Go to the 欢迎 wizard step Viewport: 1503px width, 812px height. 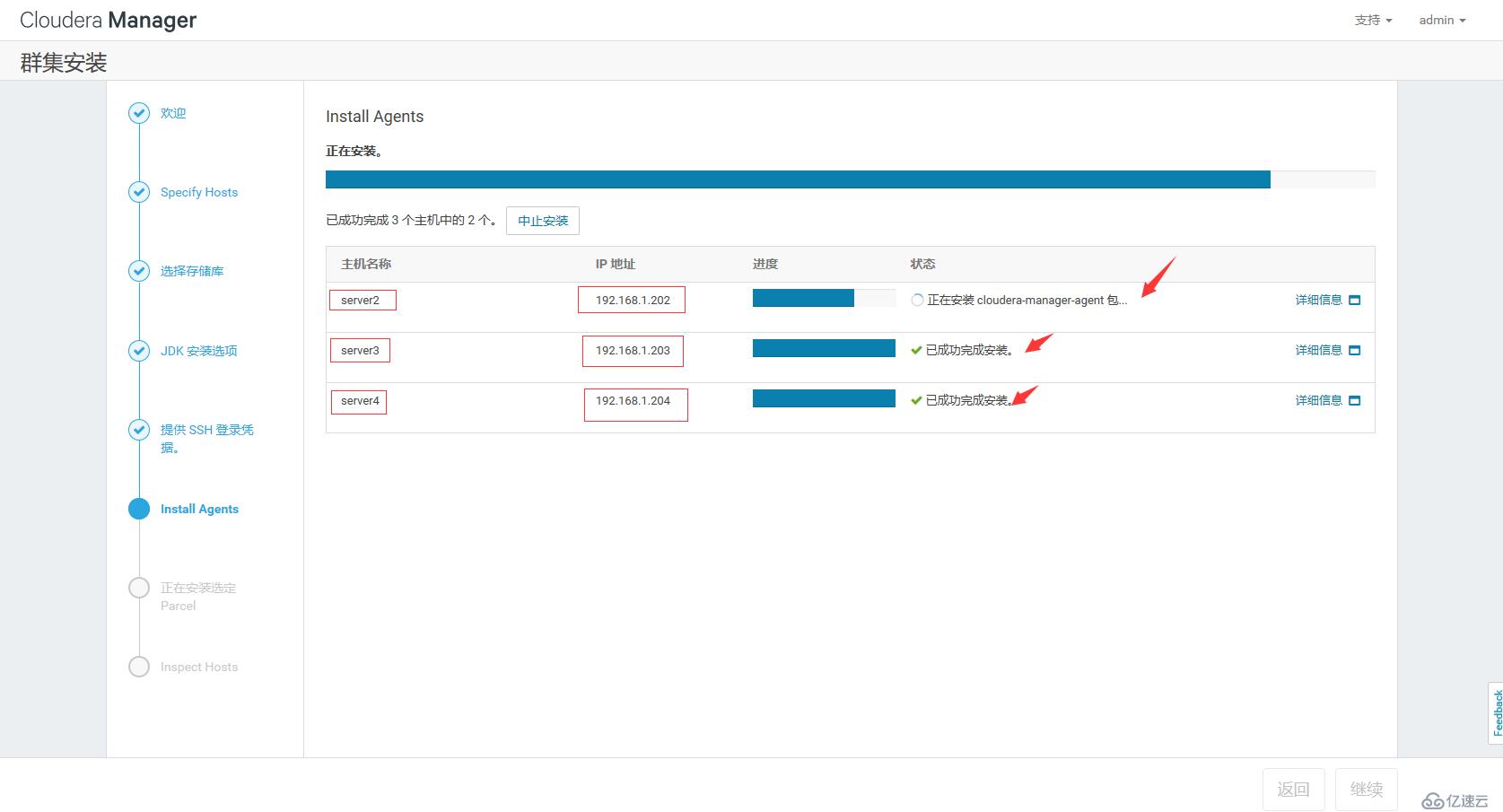tap(173, 113)
